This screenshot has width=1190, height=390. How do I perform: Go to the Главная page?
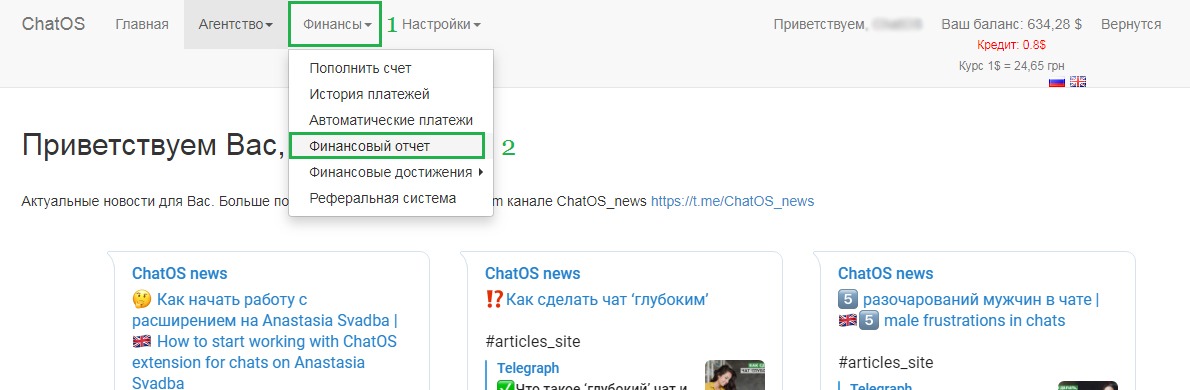click(x=142, y=24)
